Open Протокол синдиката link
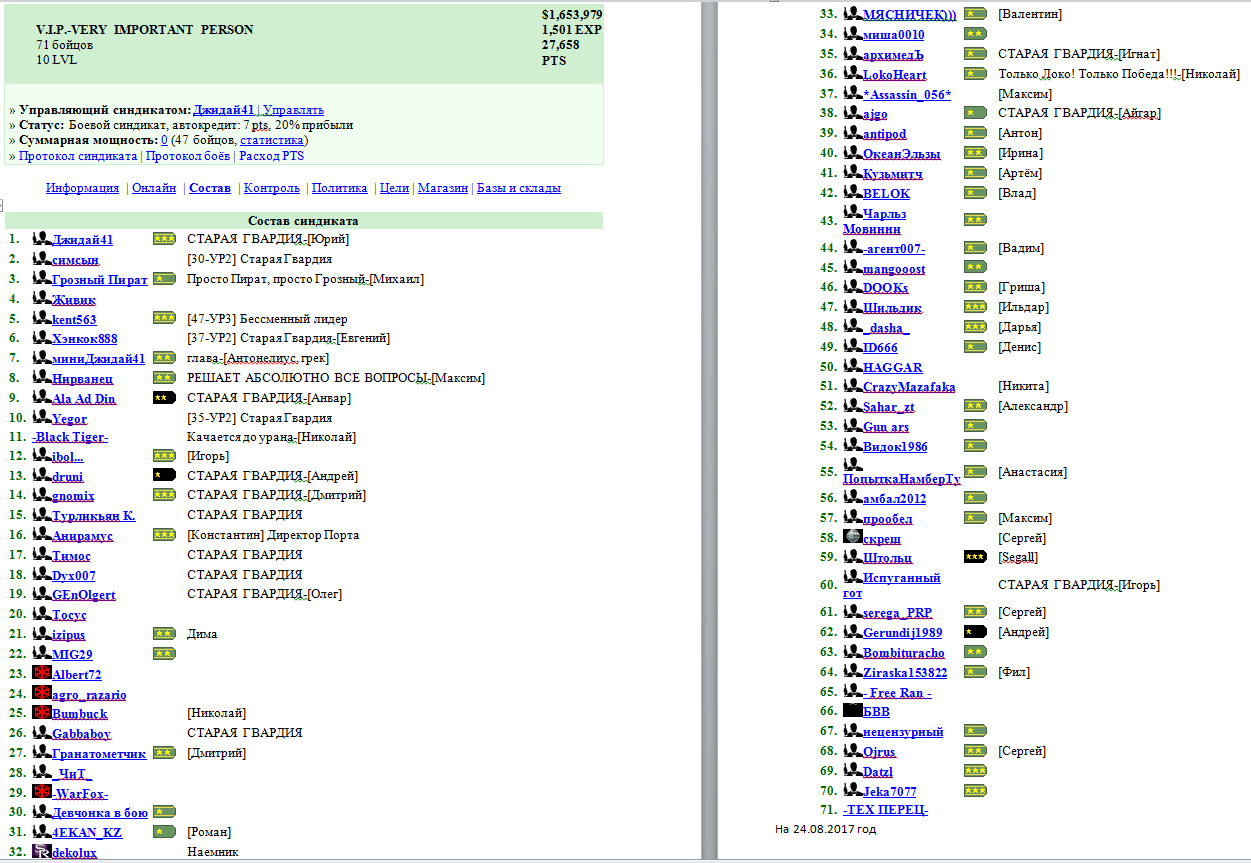 pyautogui.click(x=78, y=156)
